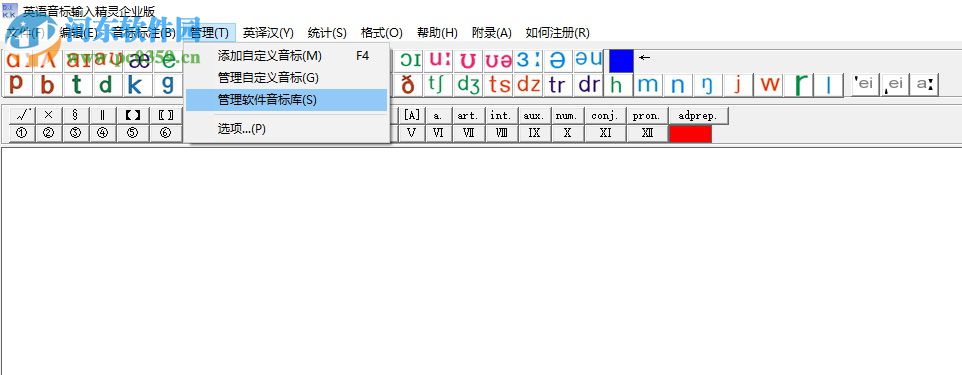Viewport: 962px width, 375px height.
Task: Insert the green phonetic symbol t
Action: (77, 84)
